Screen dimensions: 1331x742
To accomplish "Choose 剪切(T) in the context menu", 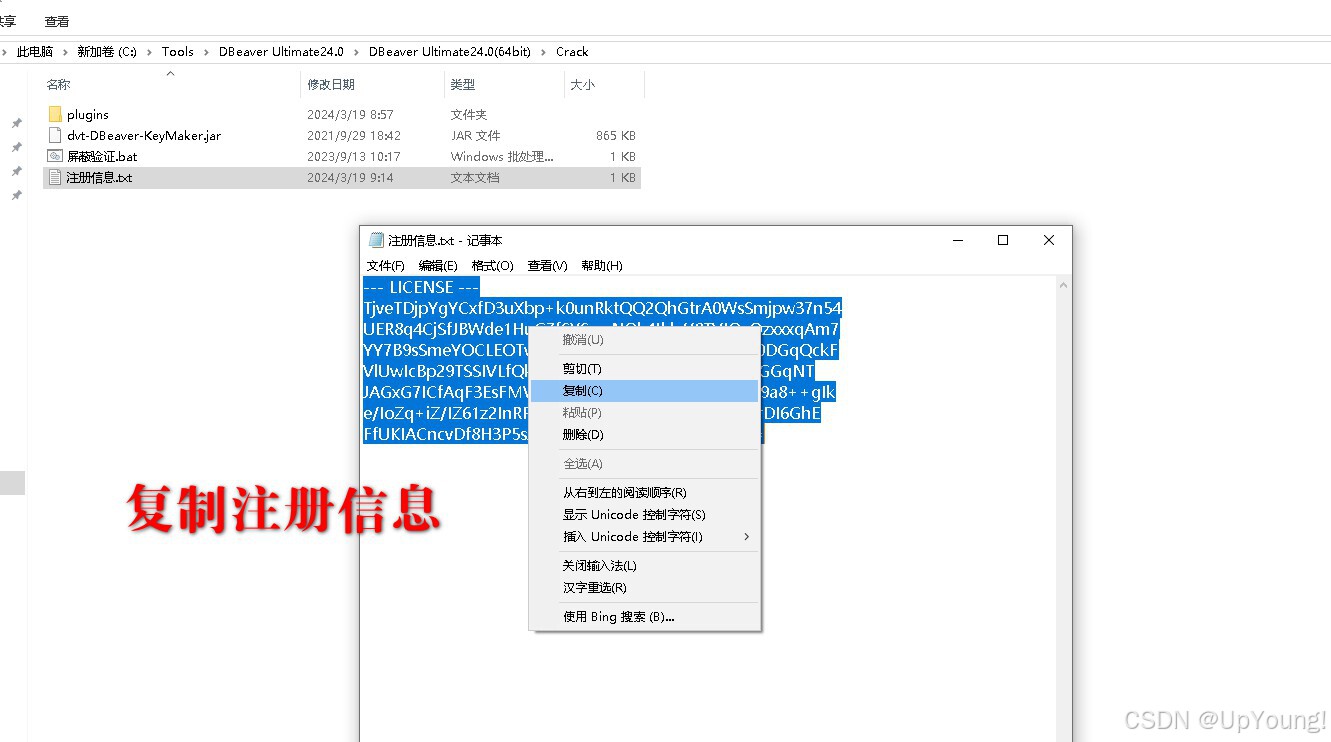I will tap(645, 369).
